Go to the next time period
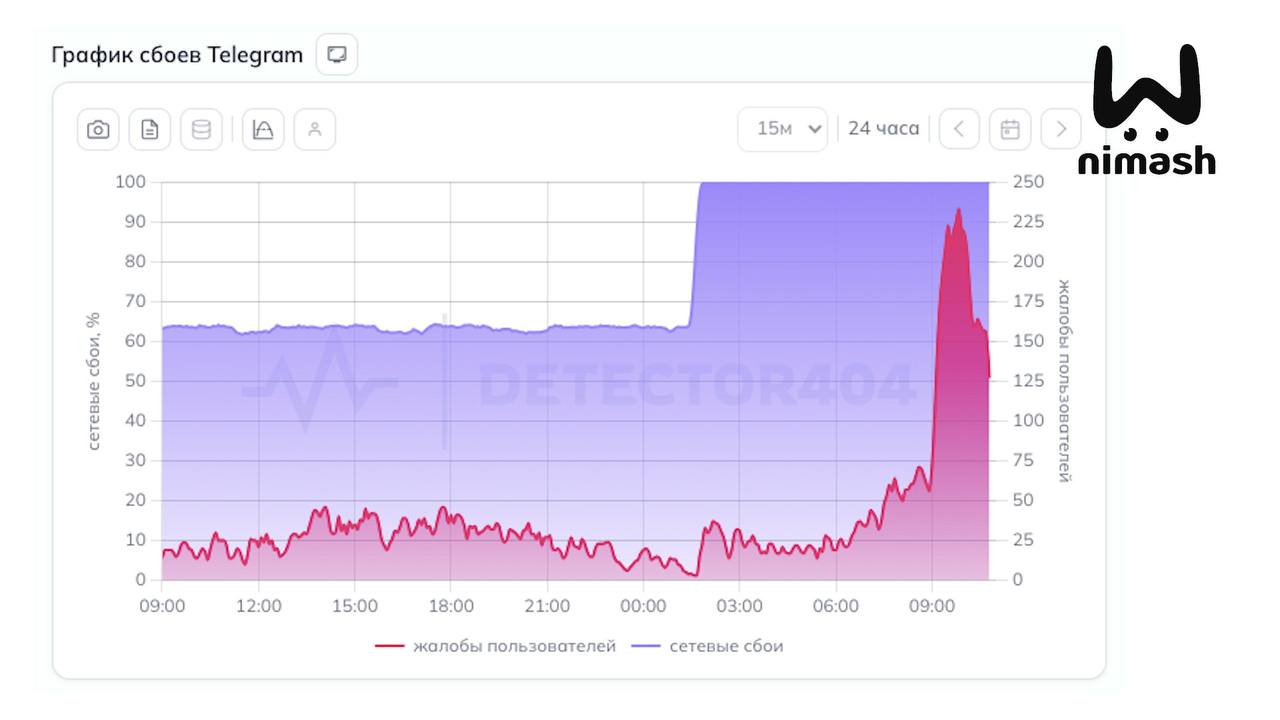 tap(1061, 129)
